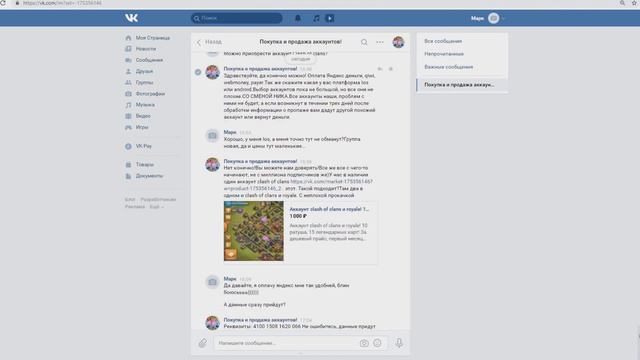Screen dimensions: 640x360
Task: Open product title Аккаунт clash of clans и royale
Action: [329, 209]
